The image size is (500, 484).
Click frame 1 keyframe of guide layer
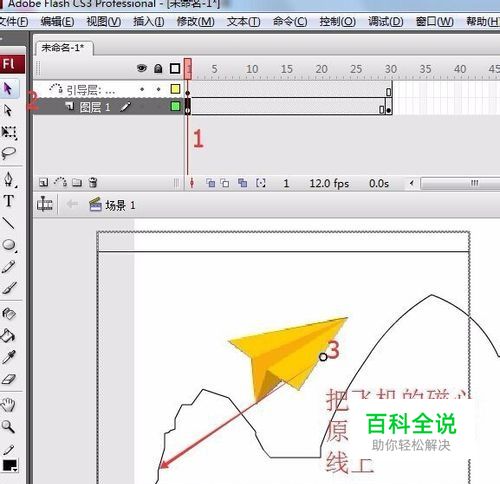click(188, 89)
